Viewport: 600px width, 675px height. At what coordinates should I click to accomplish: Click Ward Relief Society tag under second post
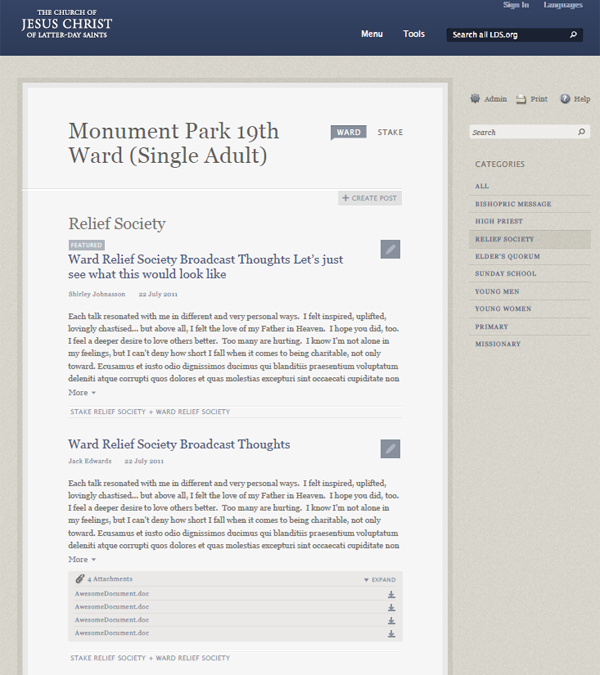(x=193, y=658)
